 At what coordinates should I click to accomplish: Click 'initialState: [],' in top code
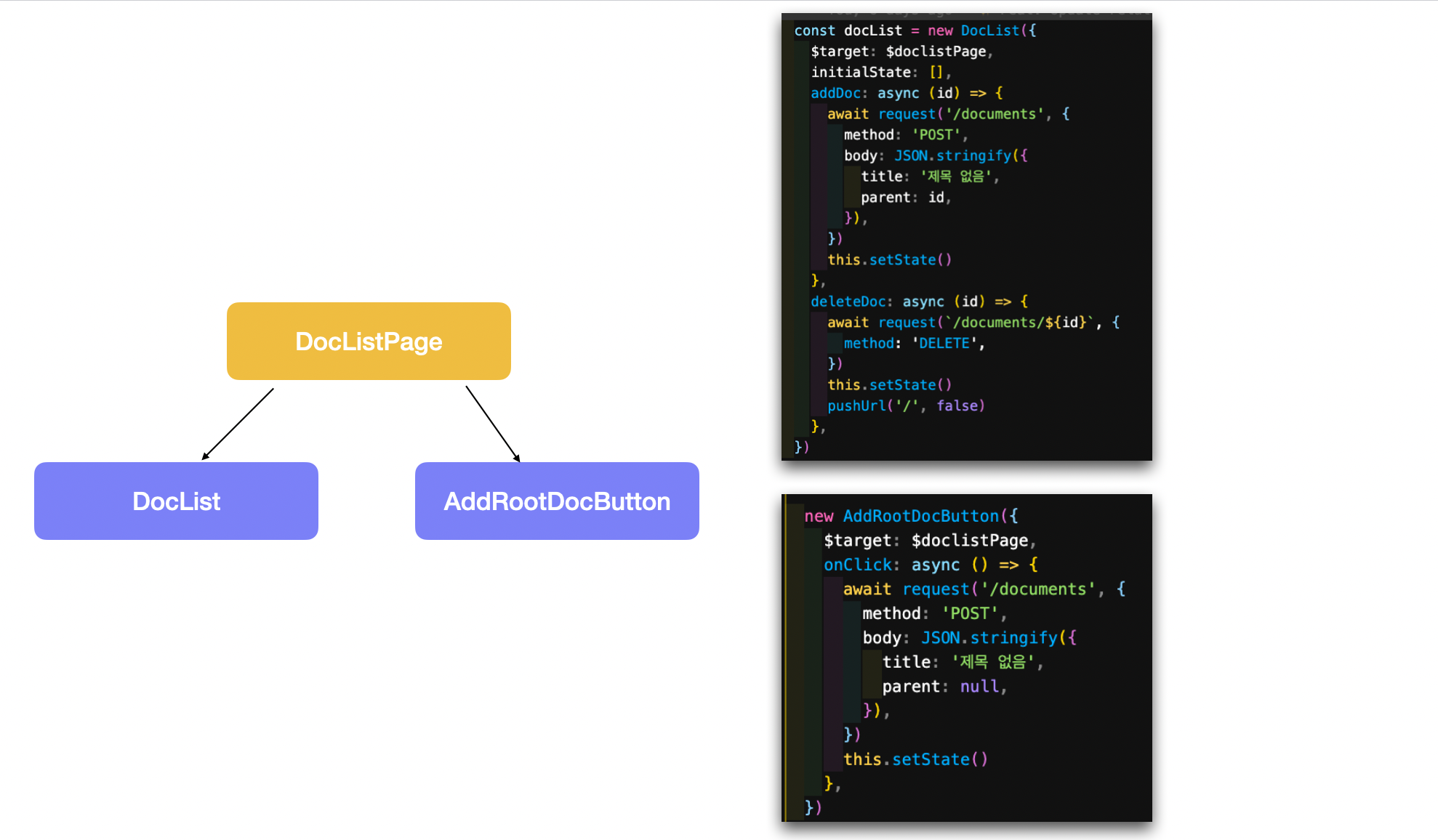point(880,72)
